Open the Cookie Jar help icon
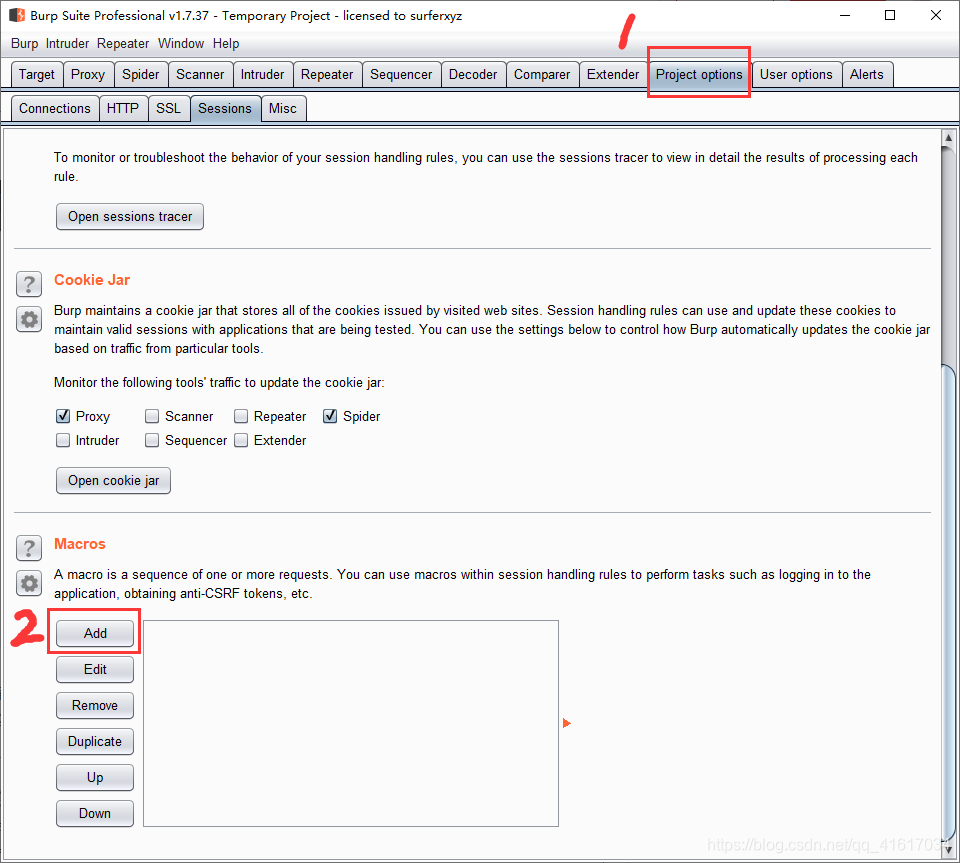 point(29,284)
